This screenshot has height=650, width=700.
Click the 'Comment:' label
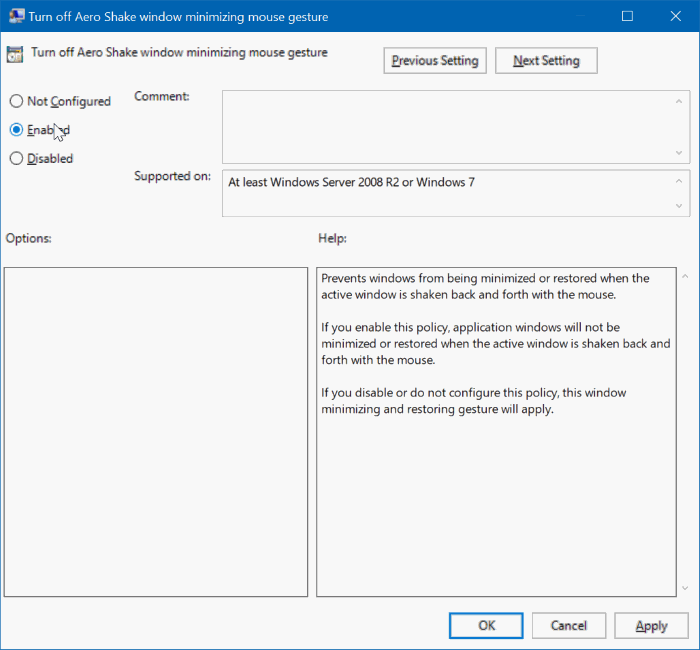pos(162,96)
